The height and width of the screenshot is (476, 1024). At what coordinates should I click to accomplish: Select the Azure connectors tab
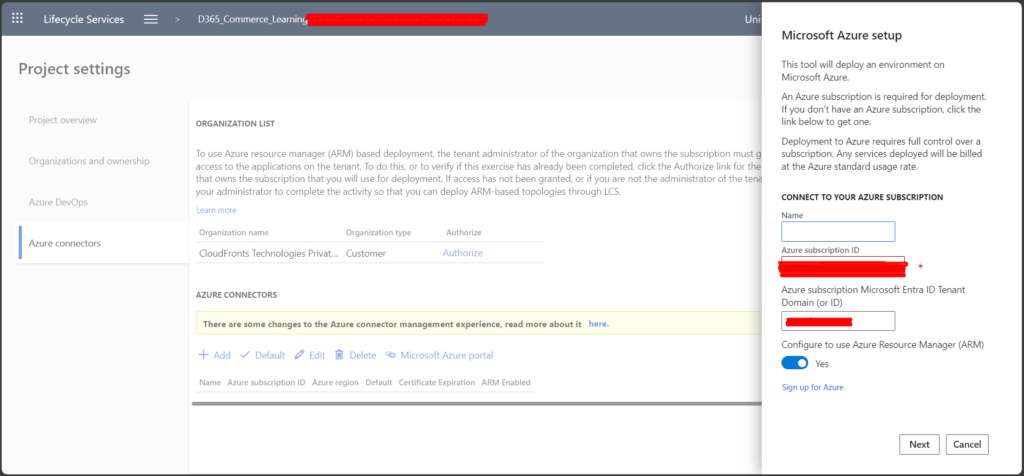pos(65,243)
